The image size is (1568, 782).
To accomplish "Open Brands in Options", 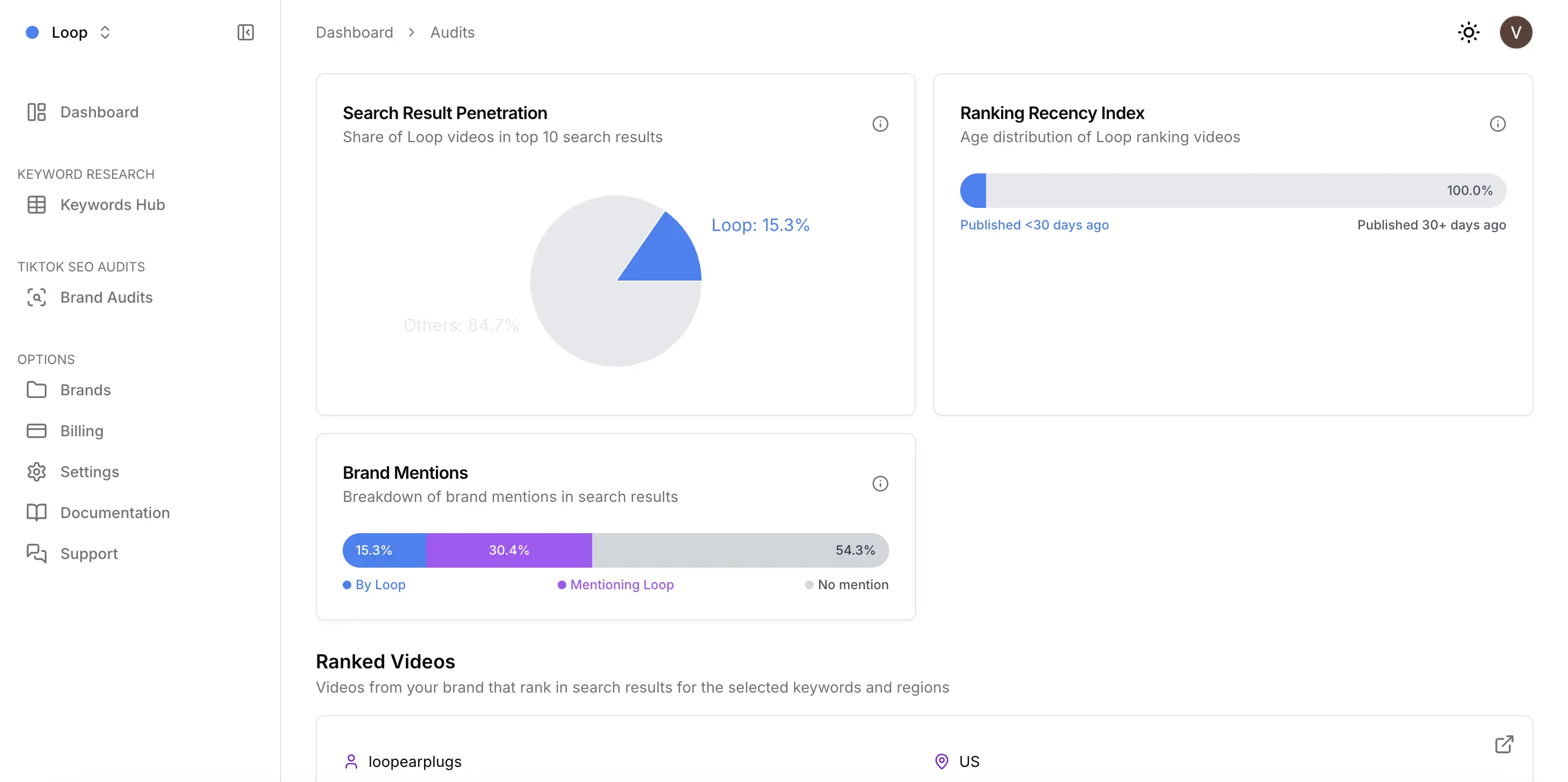I will pos(85,389).
